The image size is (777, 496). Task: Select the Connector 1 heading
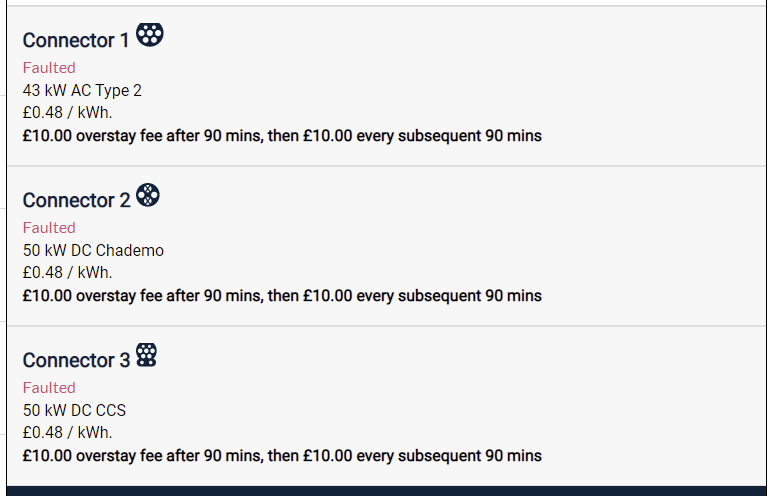76,41
